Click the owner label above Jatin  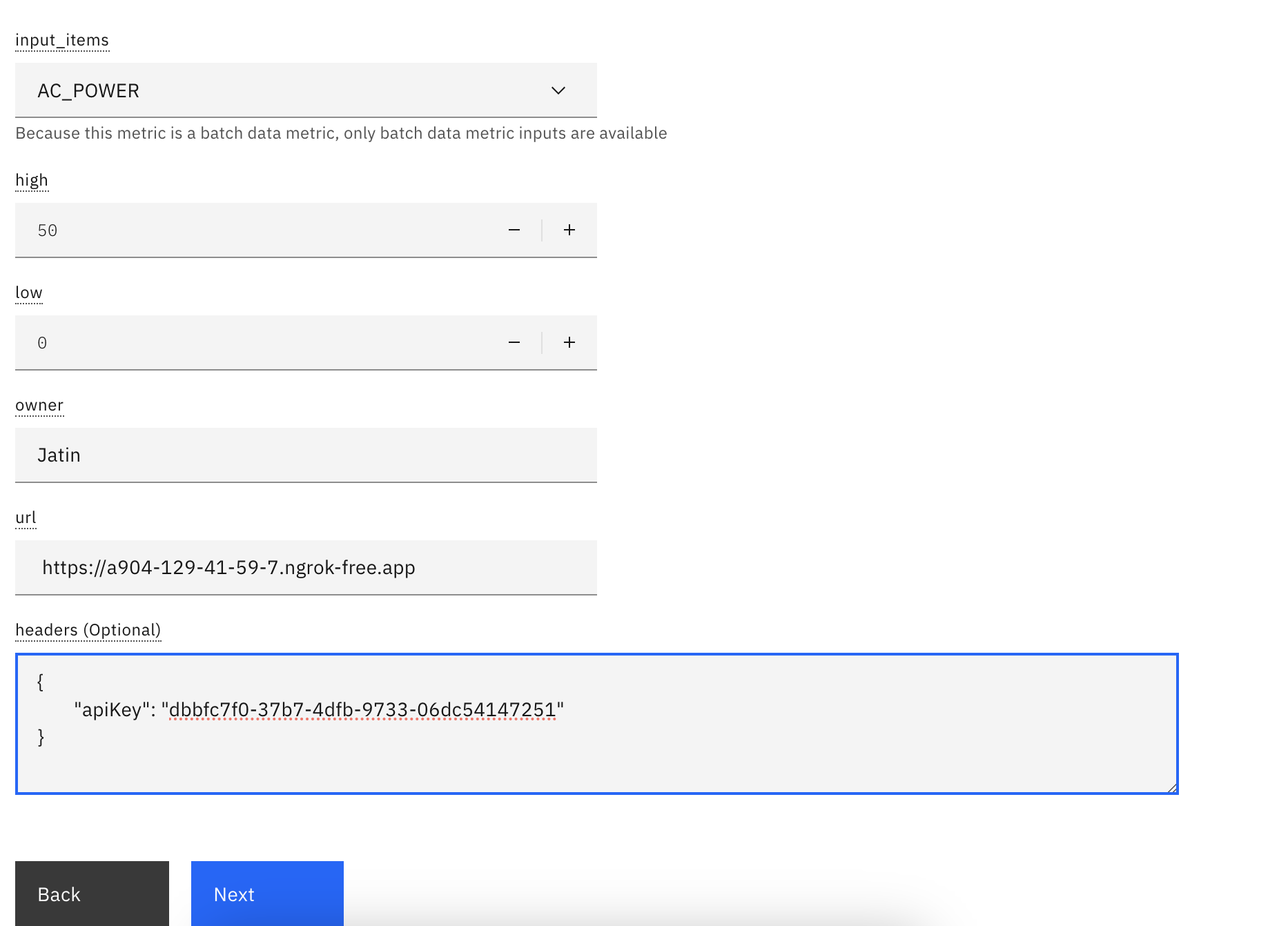(39, 405)
